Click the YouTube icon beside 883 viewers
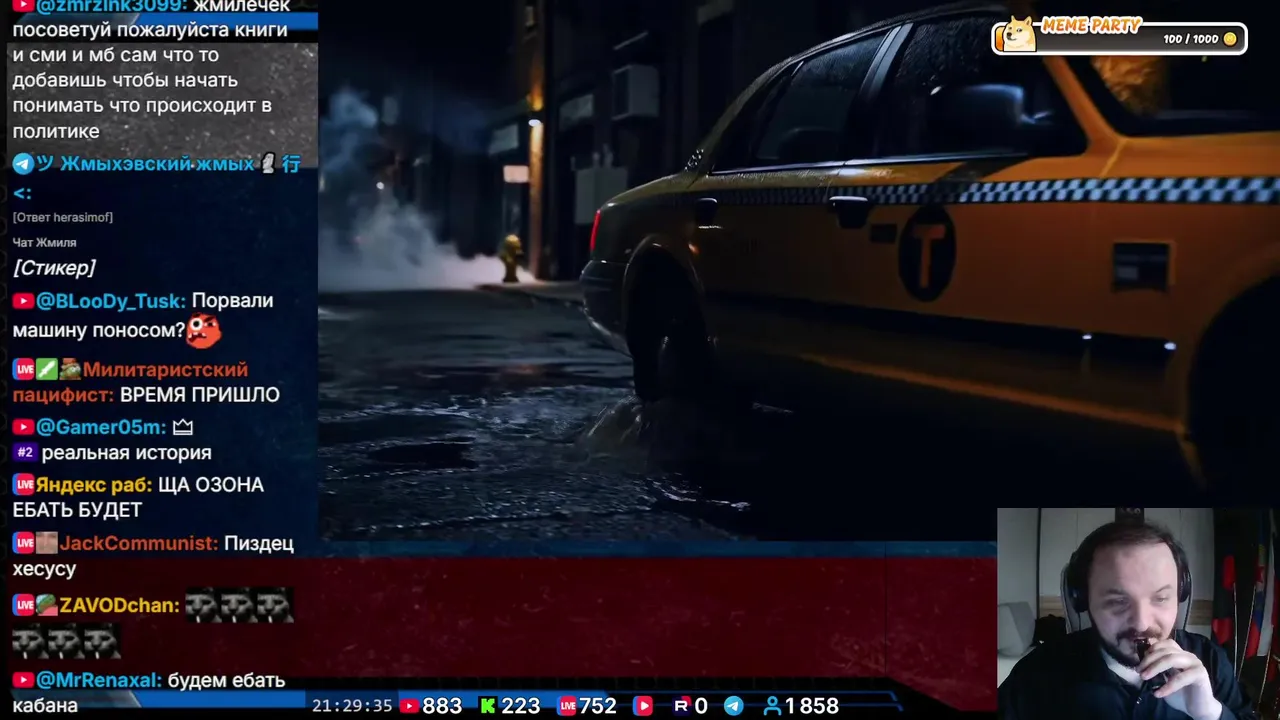The width and height of the screenshot is (1280, 720). click(408, 706)
